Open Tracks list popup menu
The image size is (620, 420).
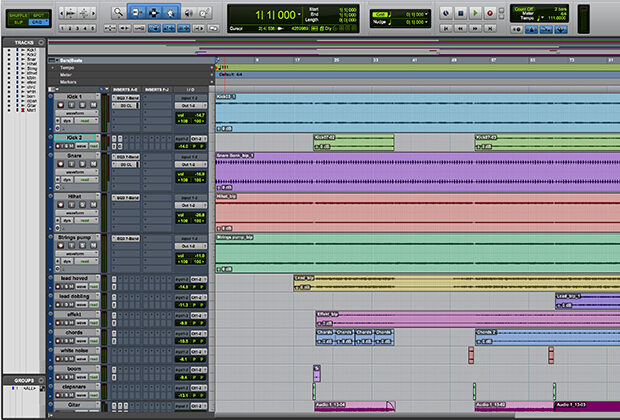pyautogui.click(x=41, y=42)
